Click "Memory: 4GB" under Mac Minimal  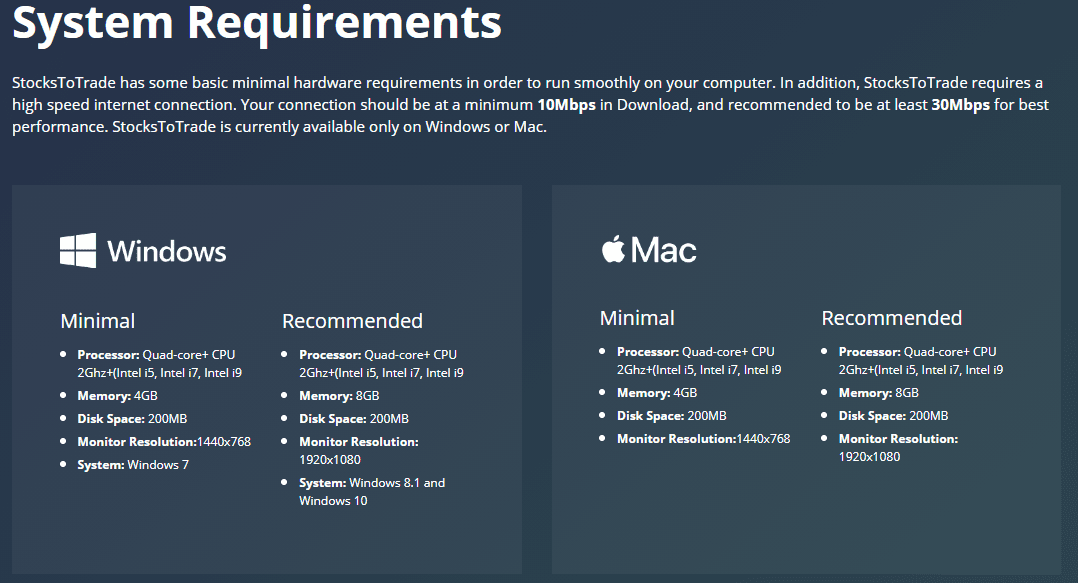[657, 393]
